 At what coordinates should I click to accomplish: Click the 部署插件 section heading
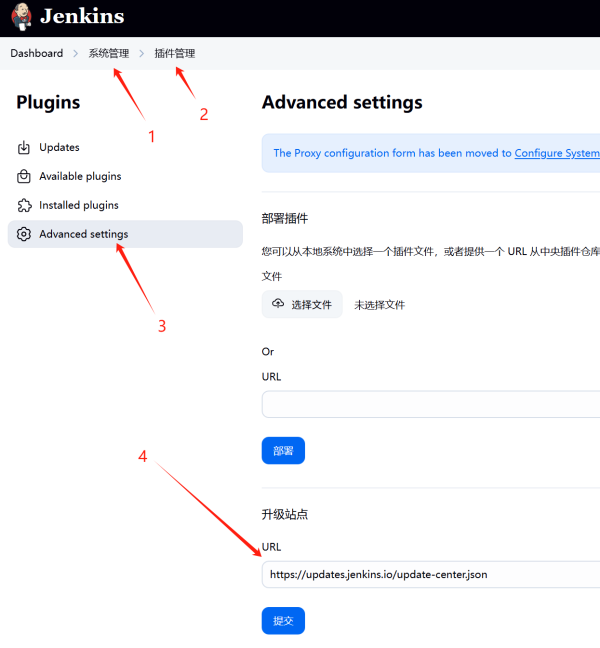point(285,219)
